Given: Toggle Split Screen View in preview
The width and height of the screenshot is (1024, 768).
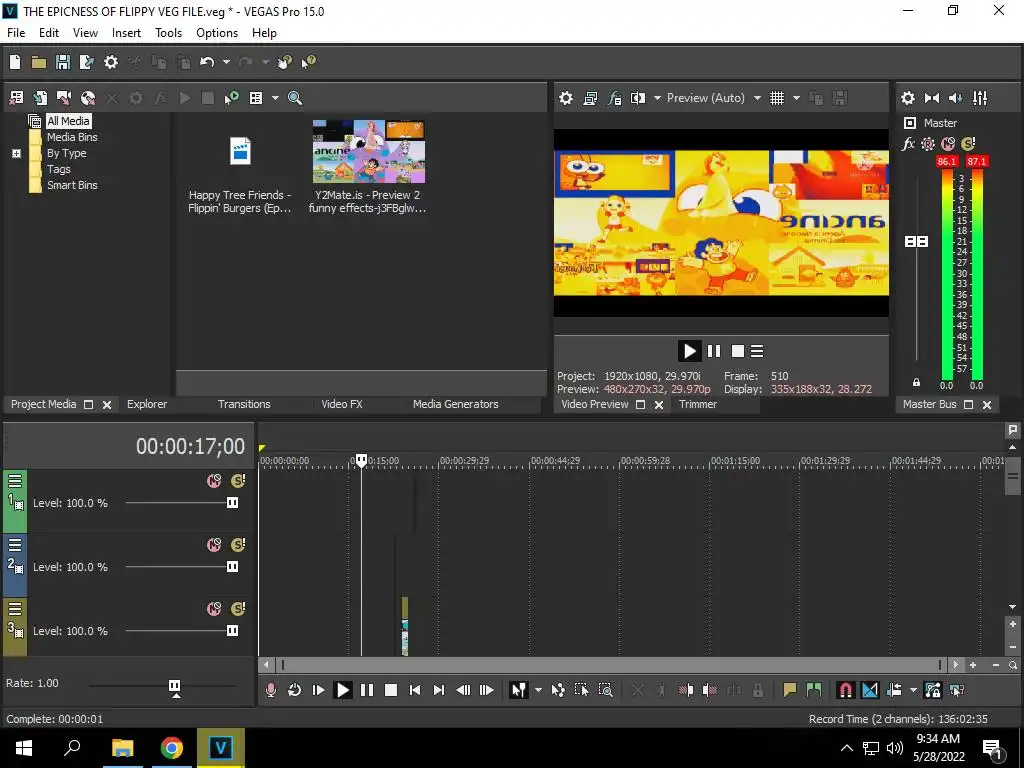Looking at the screenshot, I should point(637,98).
